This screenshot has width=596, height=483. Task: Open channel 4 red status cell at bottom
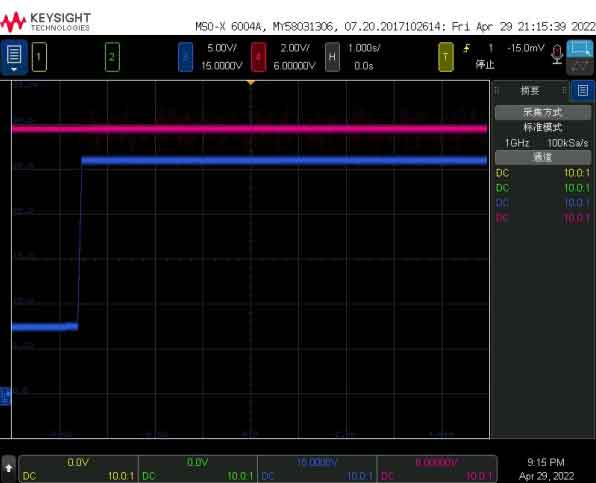(437, 469)
